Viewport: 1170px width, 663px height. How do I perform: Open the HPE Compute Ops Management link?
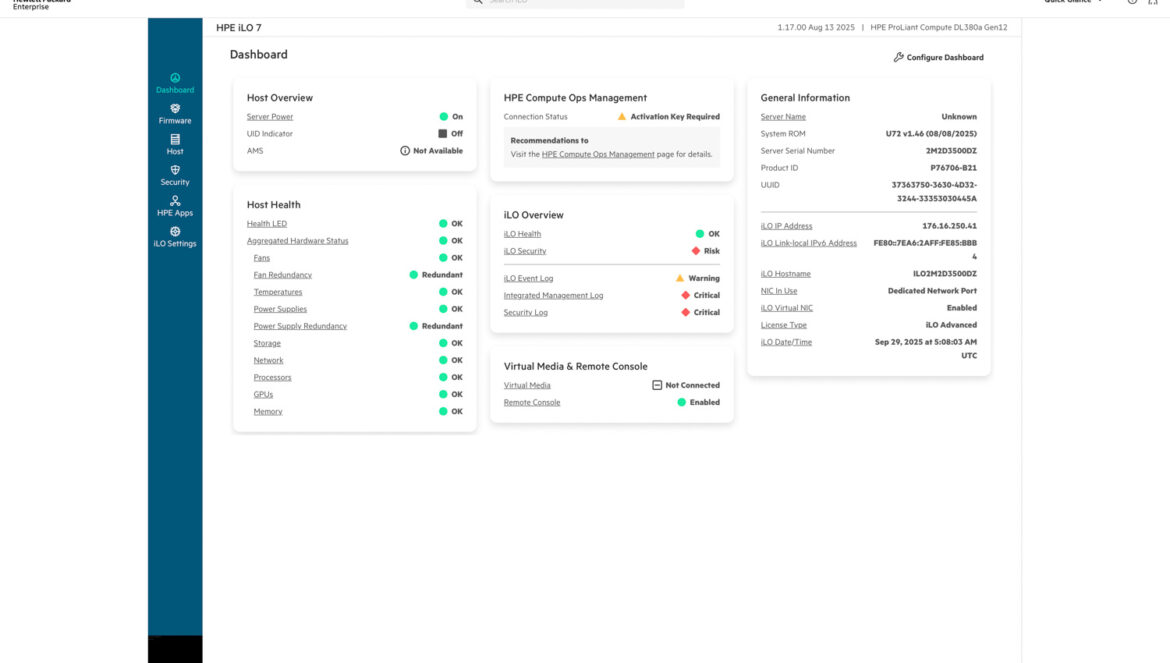598,155
